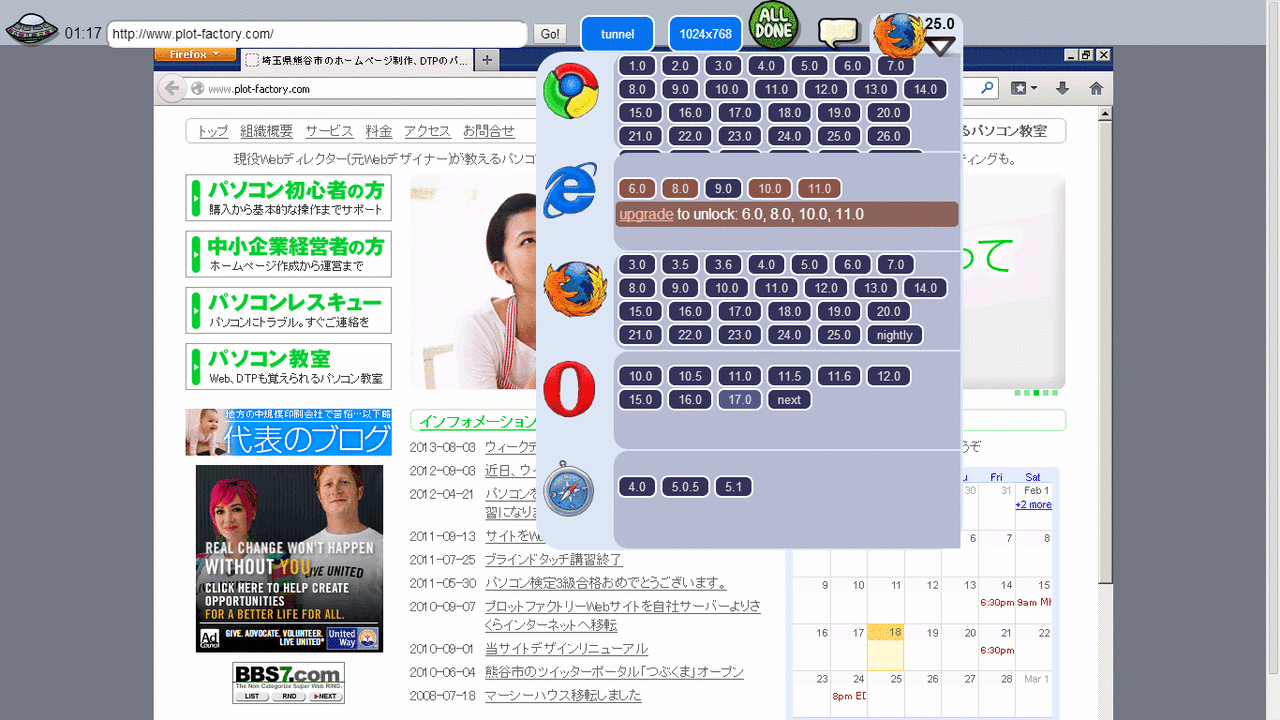Screen dimensions: 1280x720
Task: Expand the browser selector triangle arrow
Action: click(940, 45)
